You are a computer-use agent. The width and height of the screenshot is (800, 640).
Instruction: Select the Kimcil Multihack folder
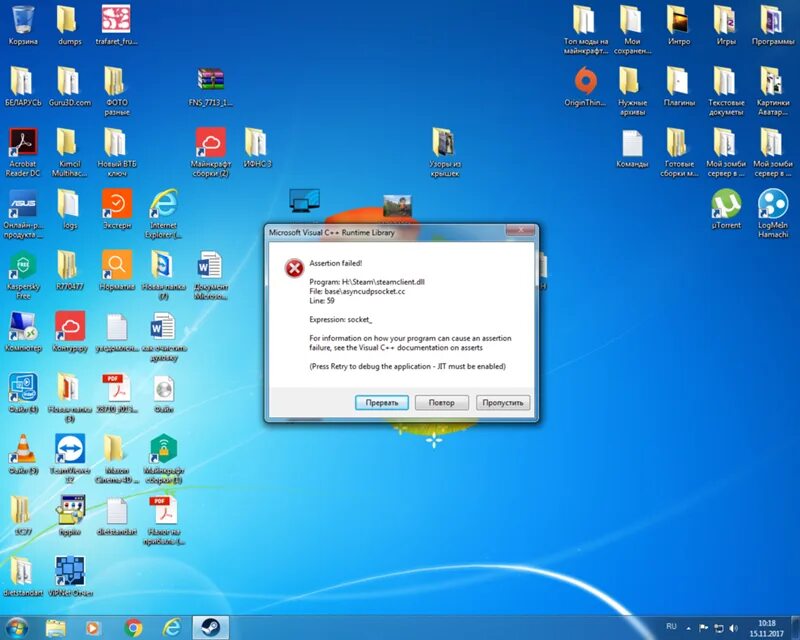coord(69,152)
